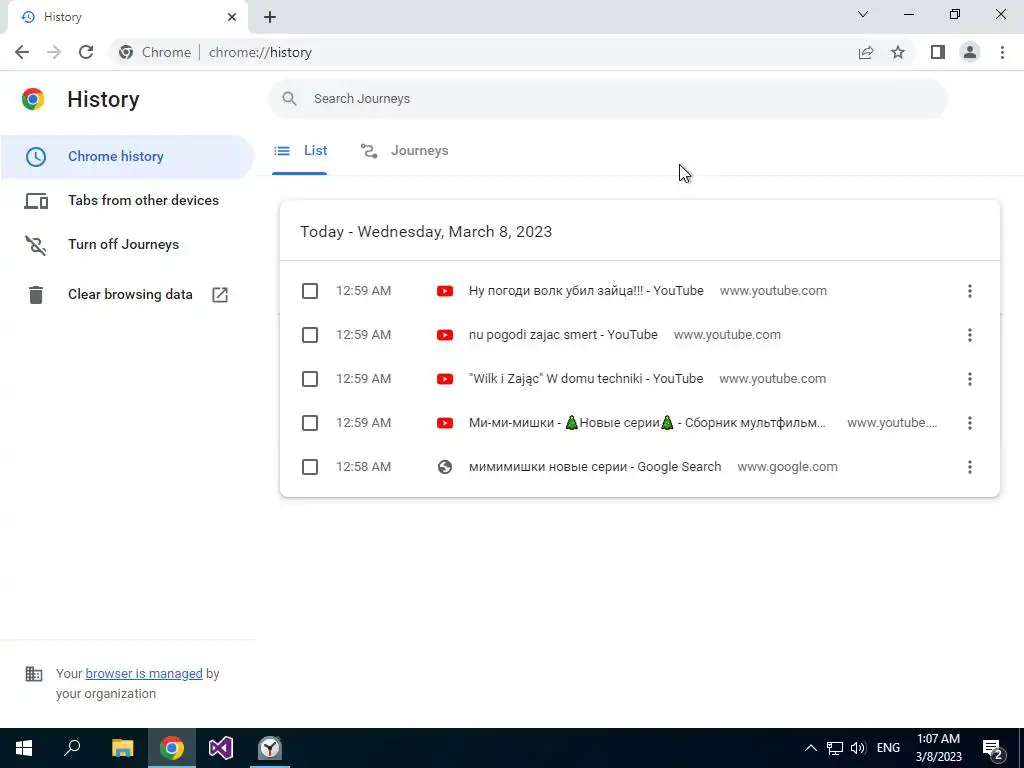Open the browser is managed link
This screenshot has width=1024, height=768.
(x=144, y=673)
